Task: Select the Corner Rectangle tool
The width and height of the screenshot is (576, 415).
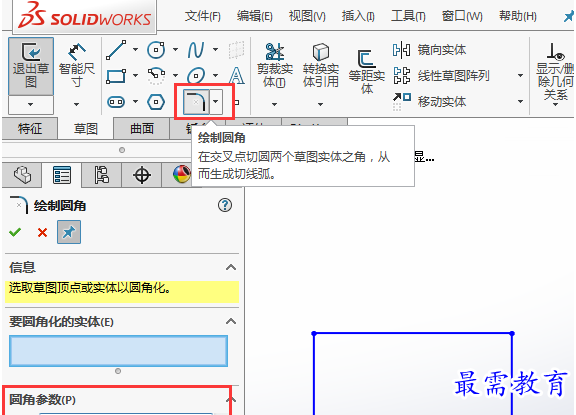Action: (x=116, y=76)
